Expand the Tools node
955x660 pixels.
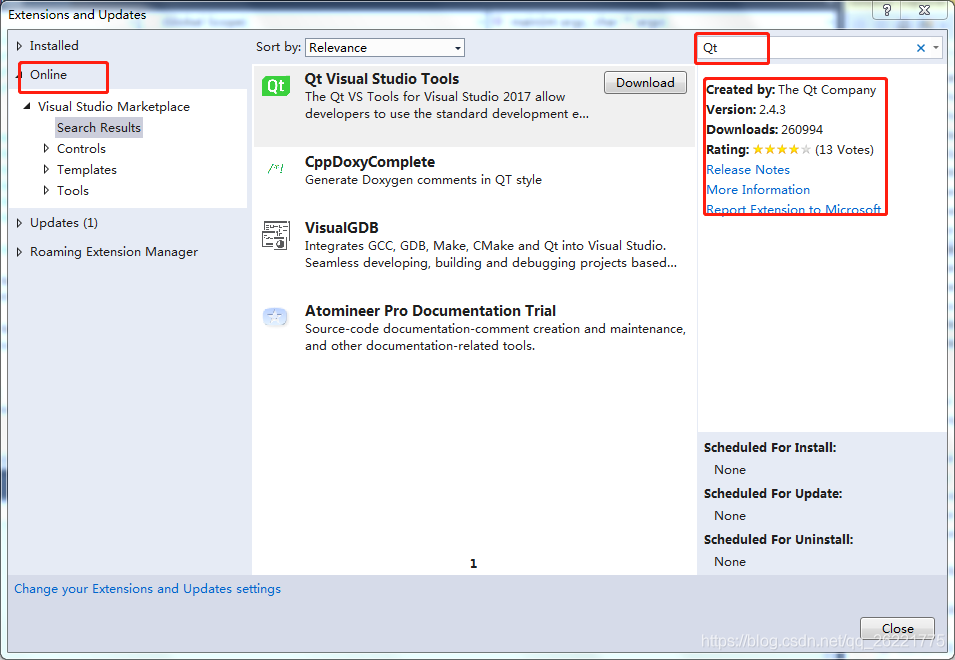click(46, 191)
